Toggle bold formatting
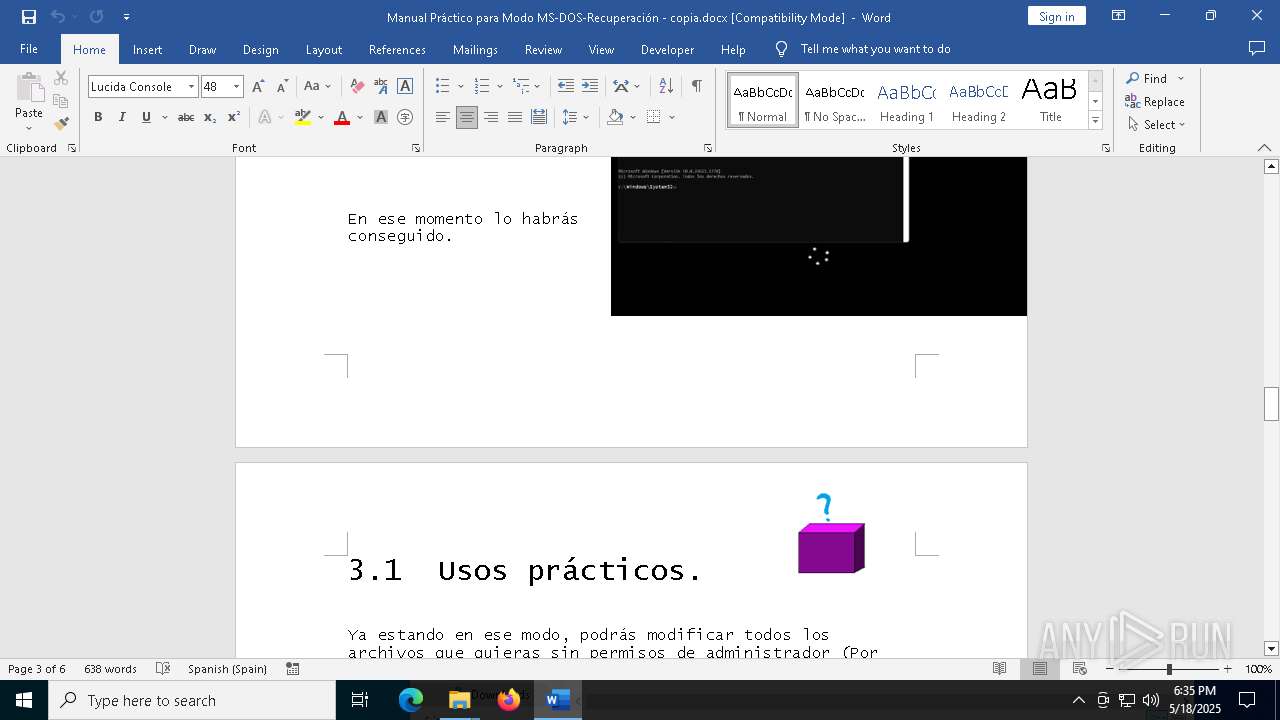This screenshot has width=1280, height=720. [x=98, y=117]
